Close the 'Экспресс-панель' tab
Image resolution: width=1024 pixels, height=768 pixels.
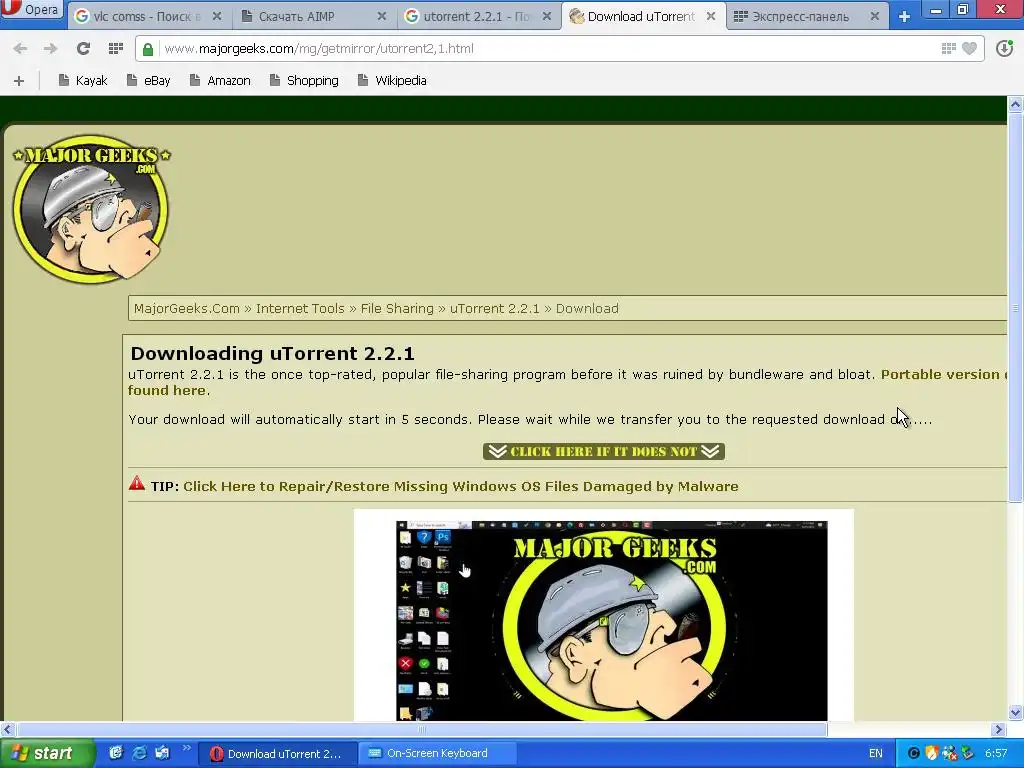tap(875, 16)
